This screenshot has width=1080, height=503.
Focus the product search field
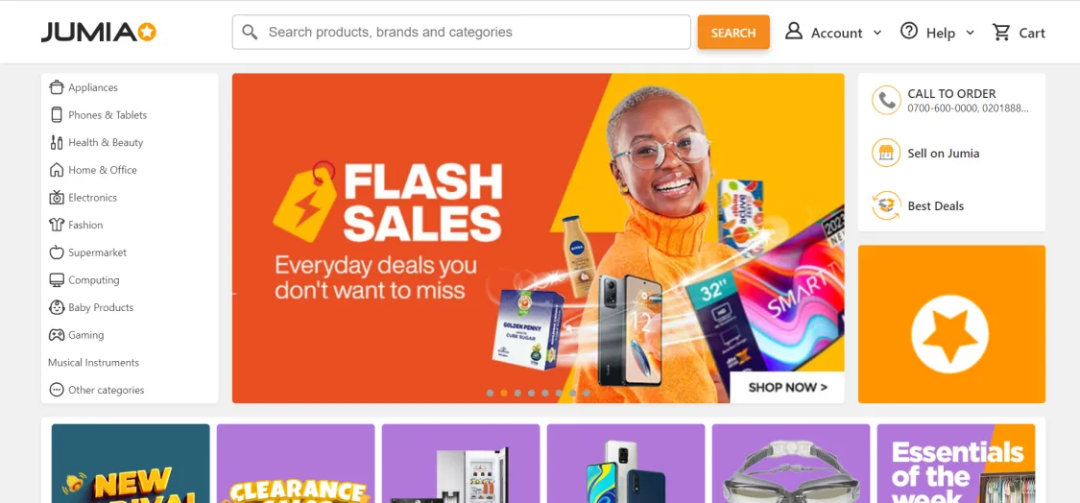pyautogui.click(x=461, y=32)
